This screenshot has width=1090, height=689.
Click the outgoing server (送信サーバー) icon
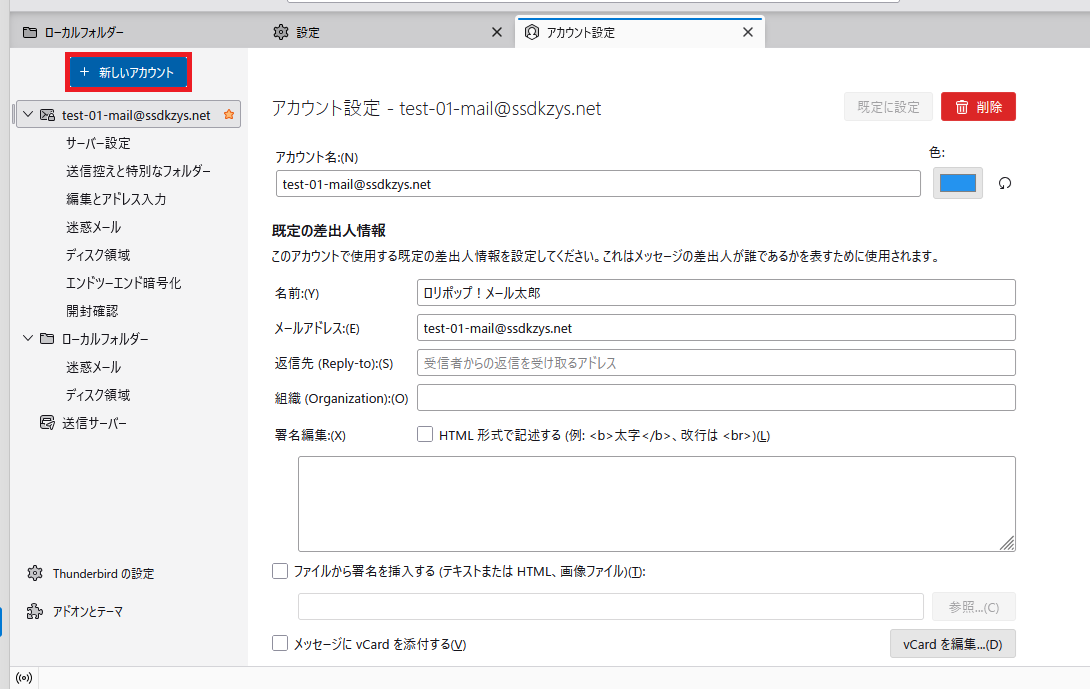[x=47, y=423]
